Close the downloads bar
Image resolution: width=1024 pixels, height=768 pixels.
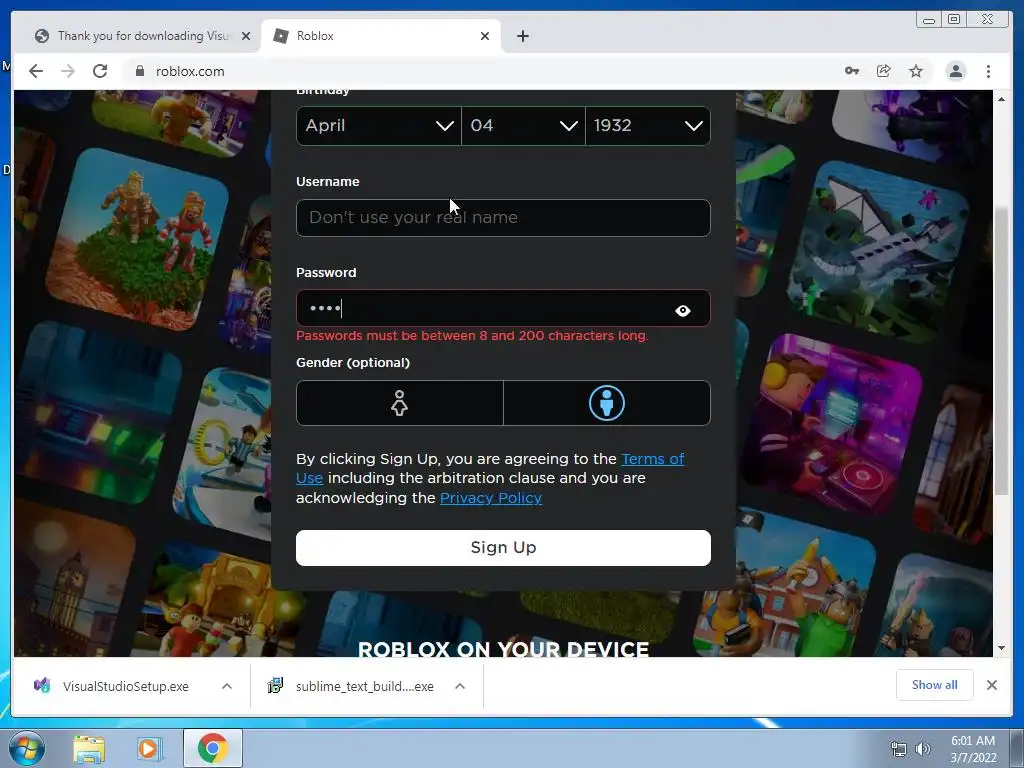point(991,684)
